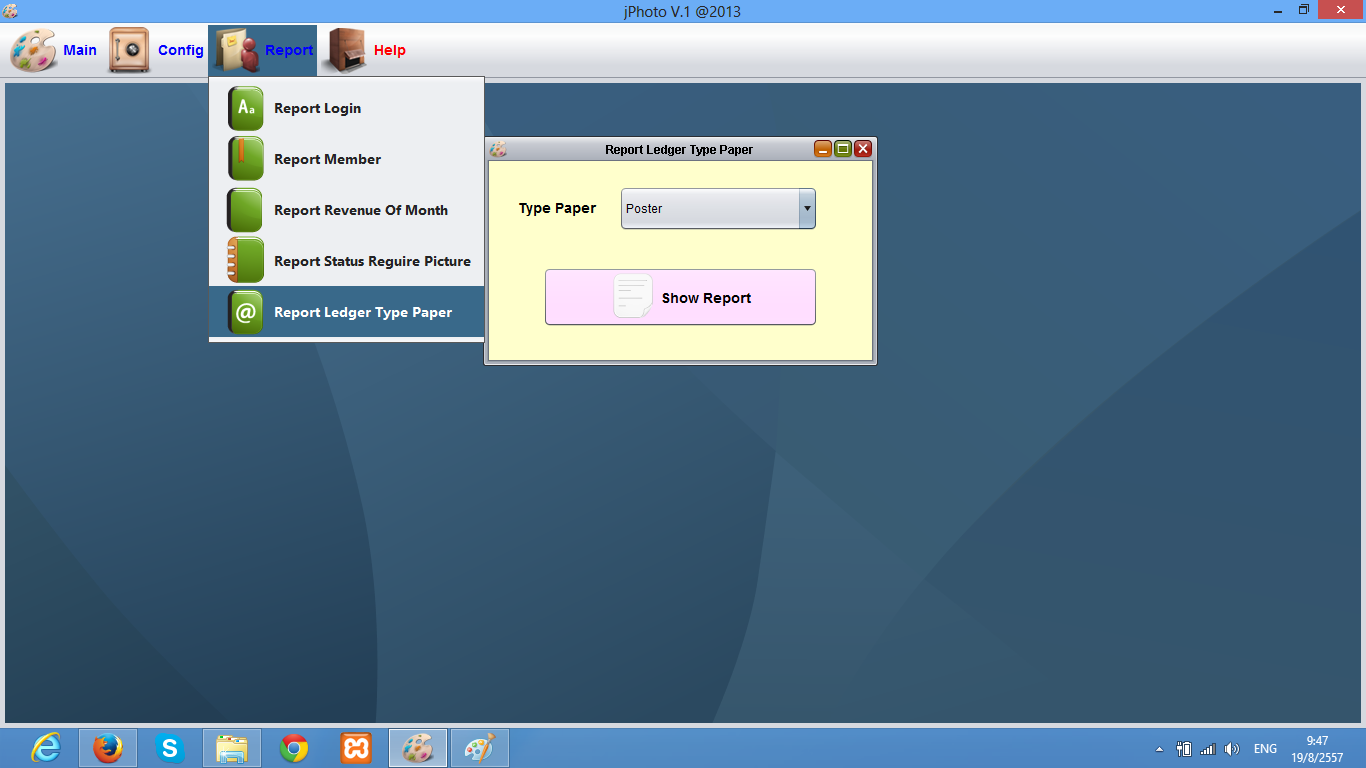1366x768 pixels.
Task: Click the network signal tray icon
Action: pyautogui.click(x=1208, y=748)
